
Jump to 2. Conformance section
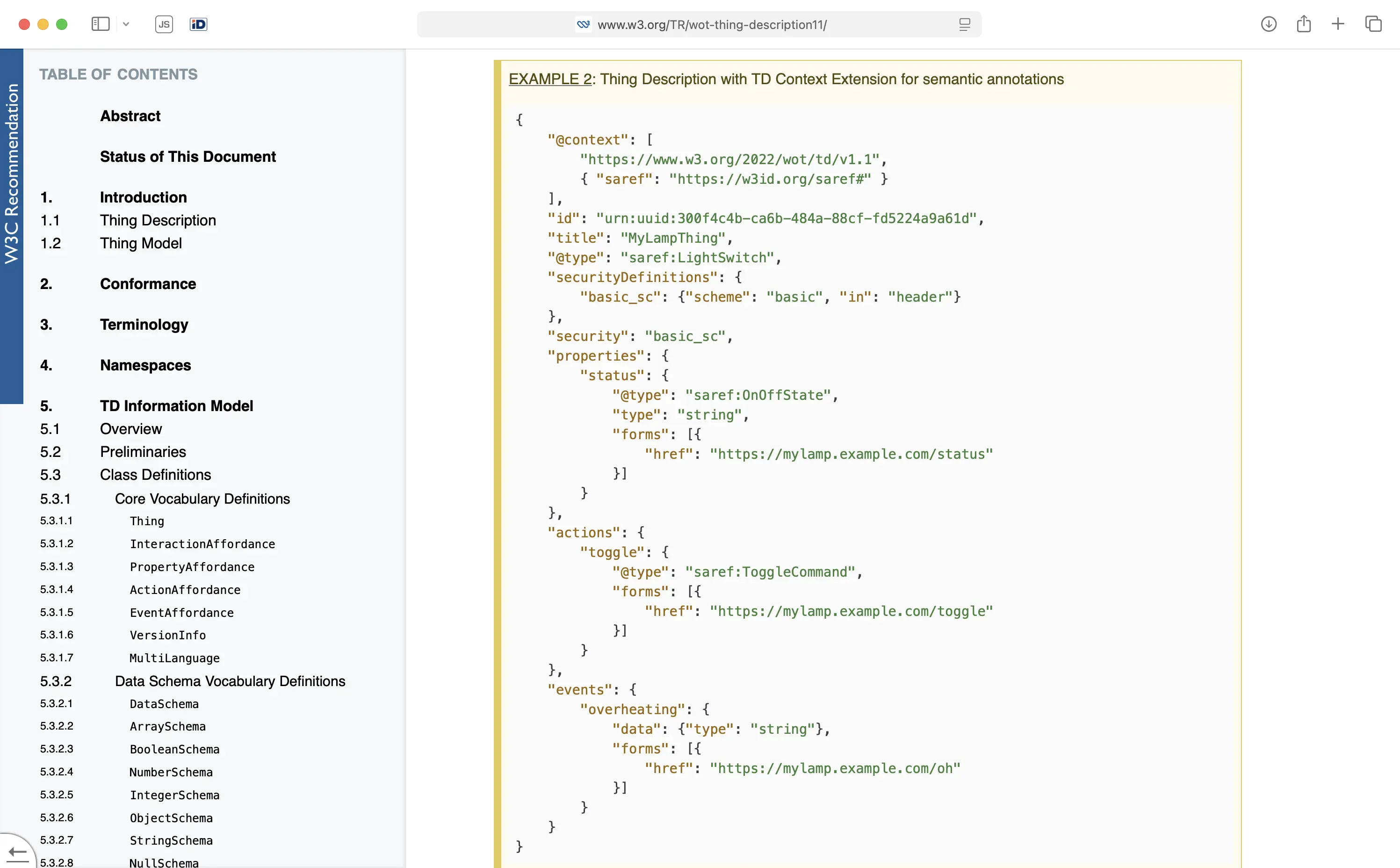click(148, 284)
